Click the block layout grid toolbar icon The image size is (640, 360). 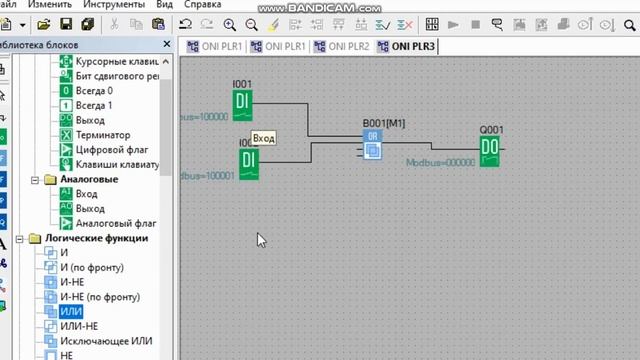432,24
